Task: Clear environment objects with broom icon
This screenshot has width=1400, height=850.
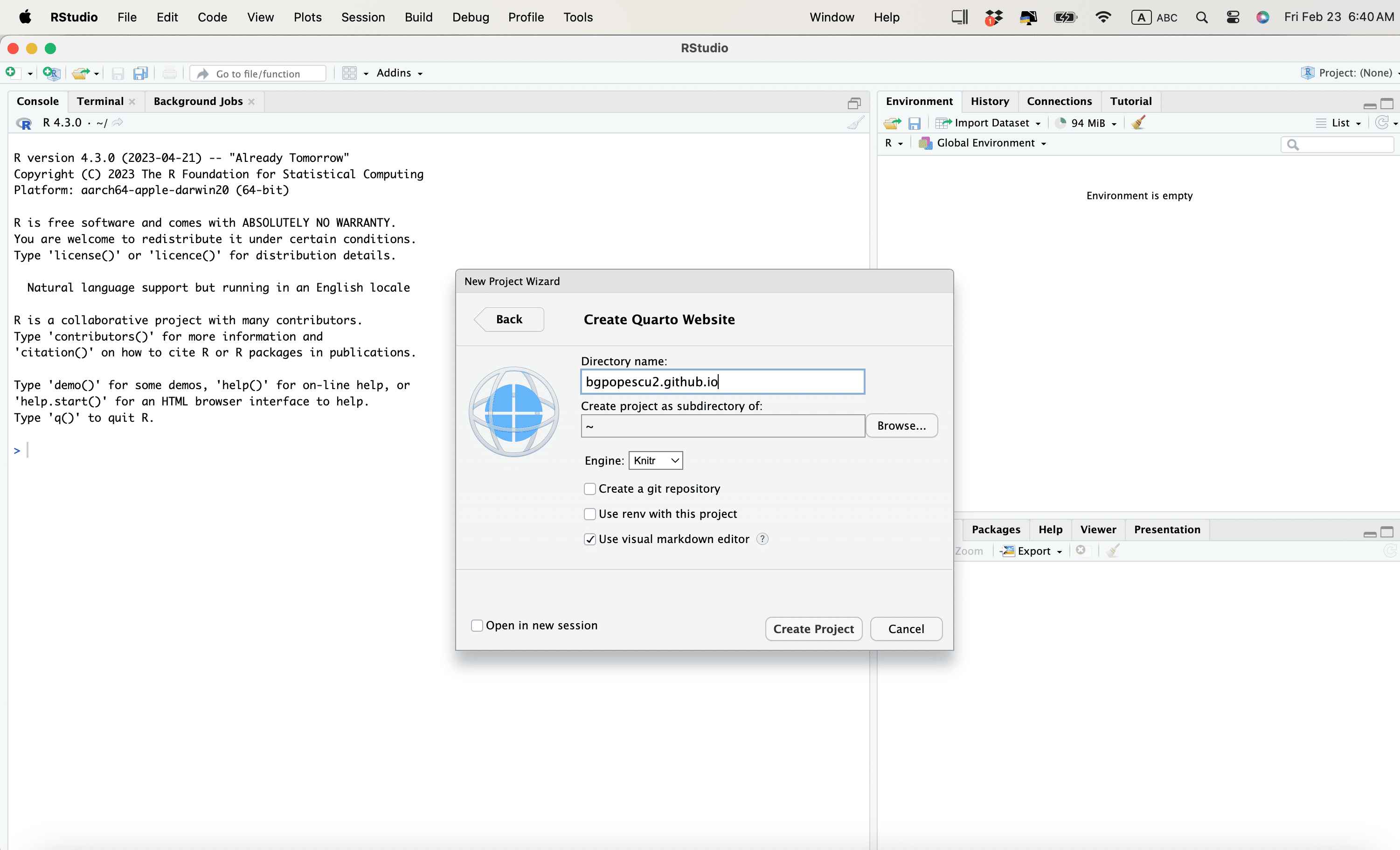Action: [1138, 123]
